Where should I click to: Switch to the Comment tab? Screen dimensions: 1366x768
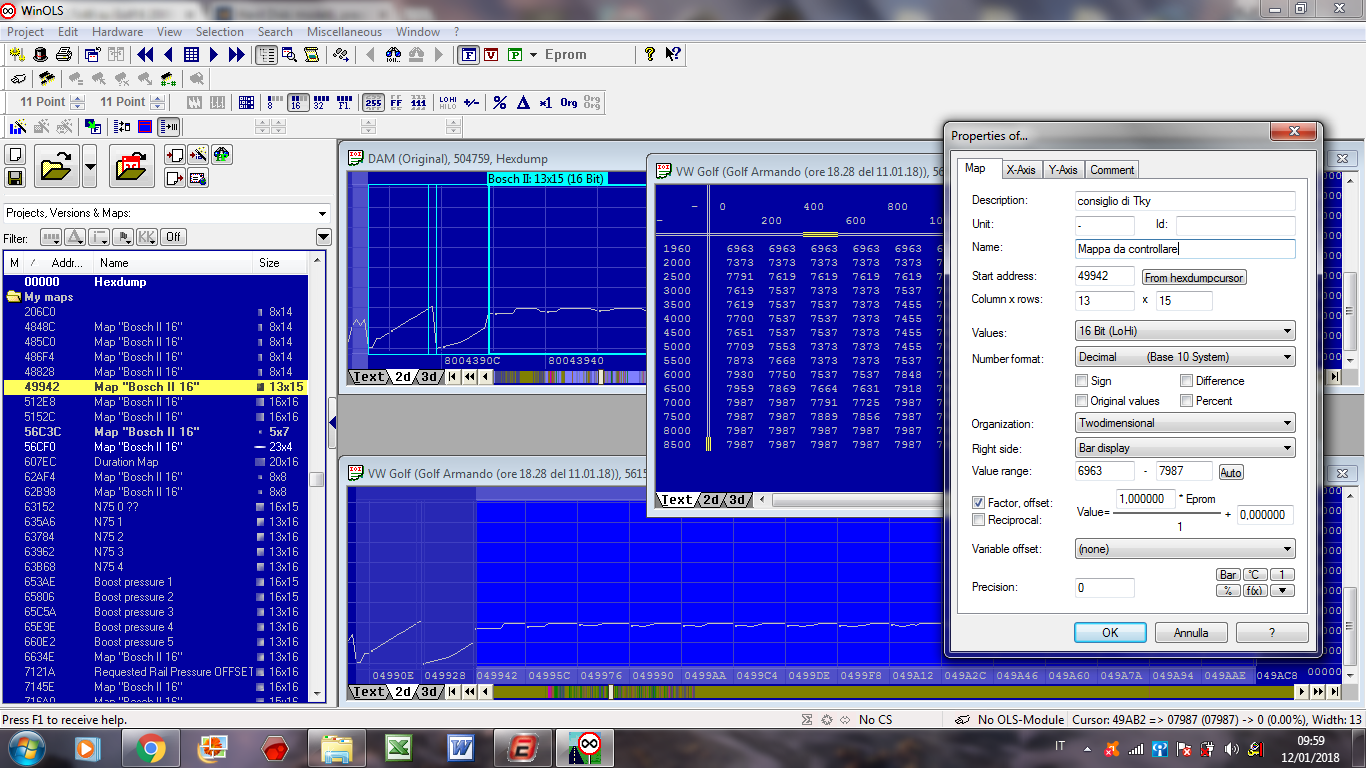(1112, 170)
